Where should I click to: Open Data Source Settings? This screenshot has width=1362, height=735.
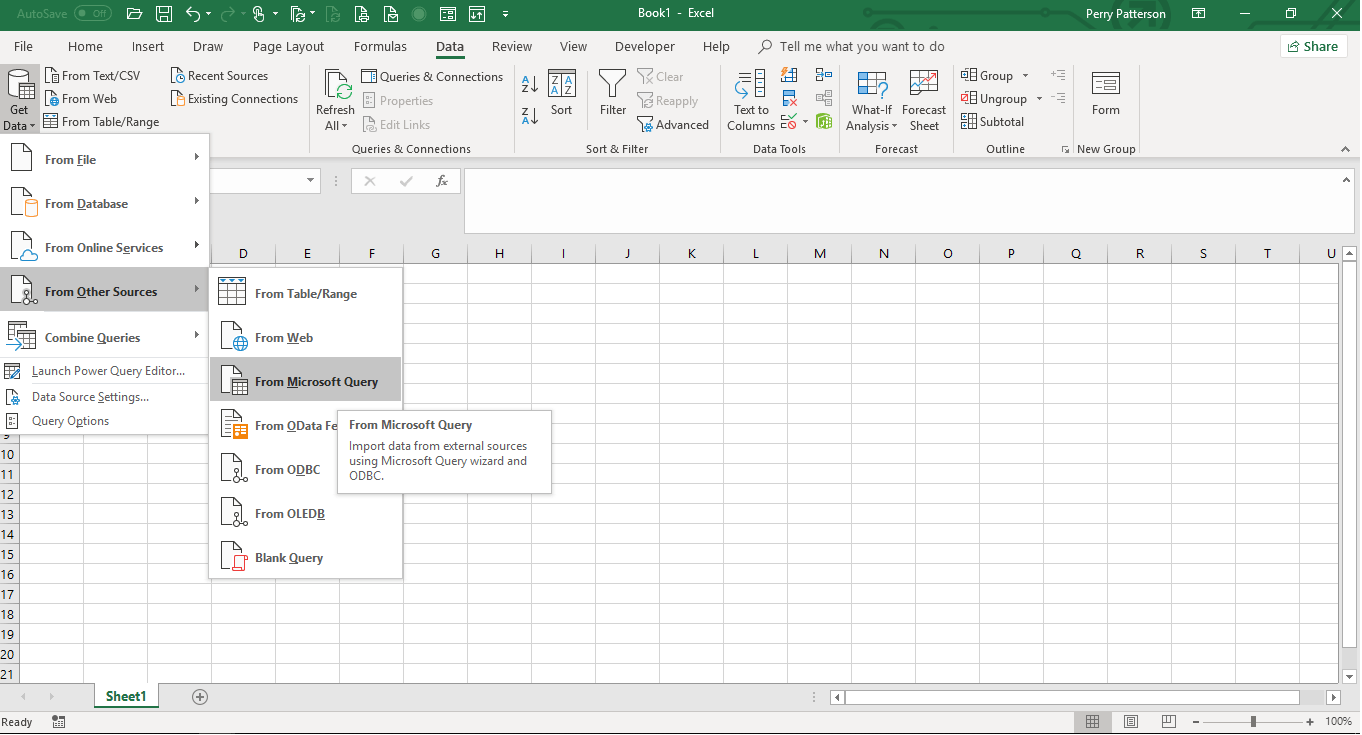point(105,397)
